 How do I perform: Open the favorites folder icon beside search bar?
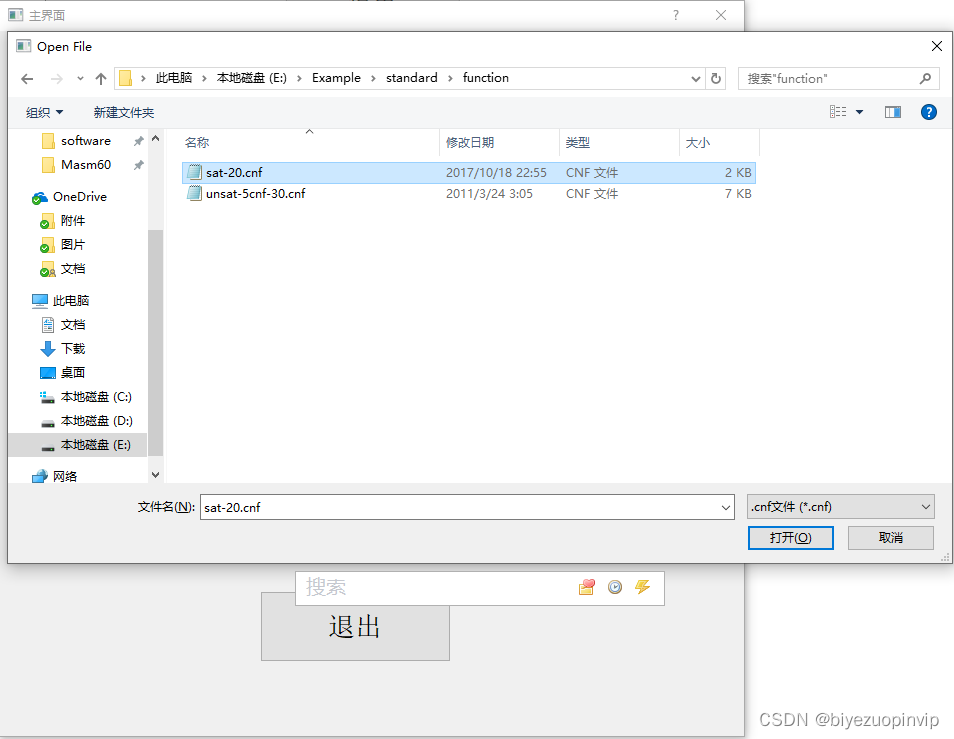point(587,587)
